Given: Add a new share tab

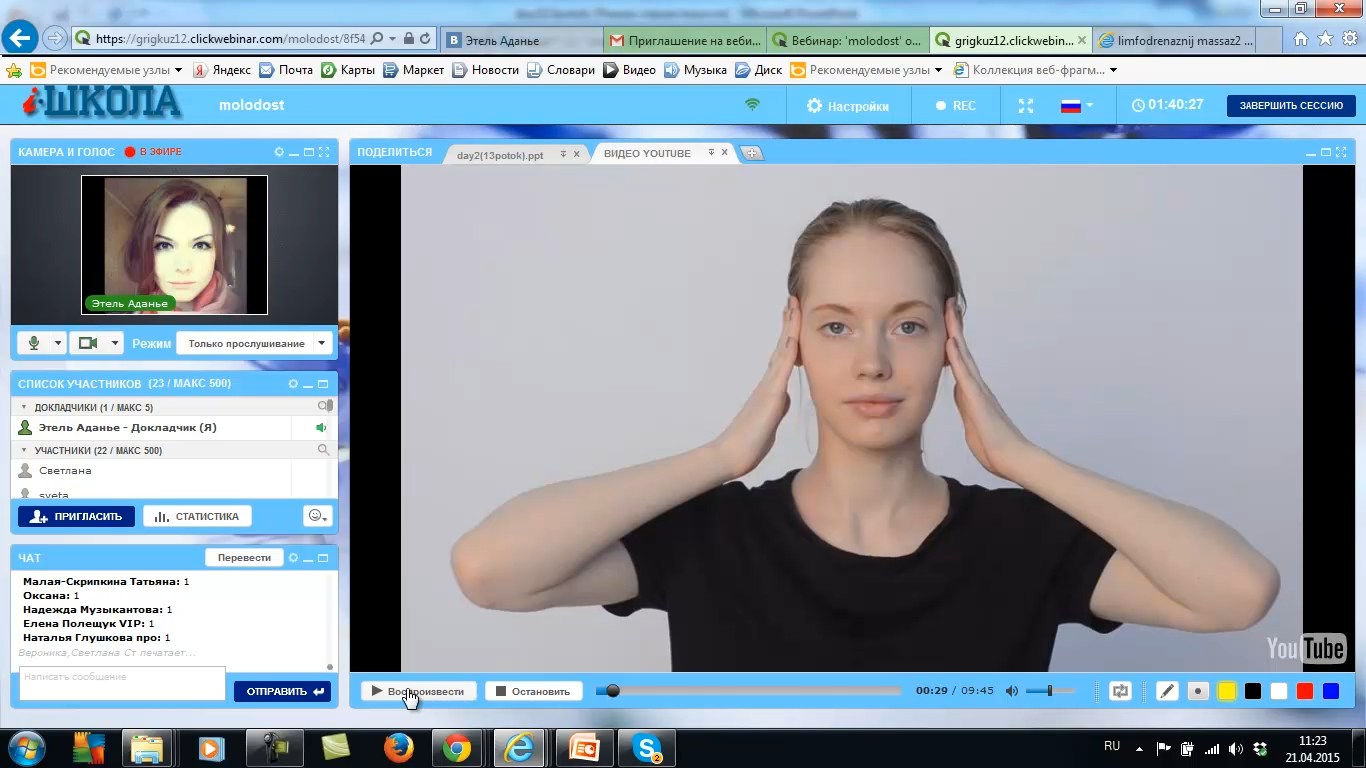Looking at the screenshot, I should (x=752, y=153).
